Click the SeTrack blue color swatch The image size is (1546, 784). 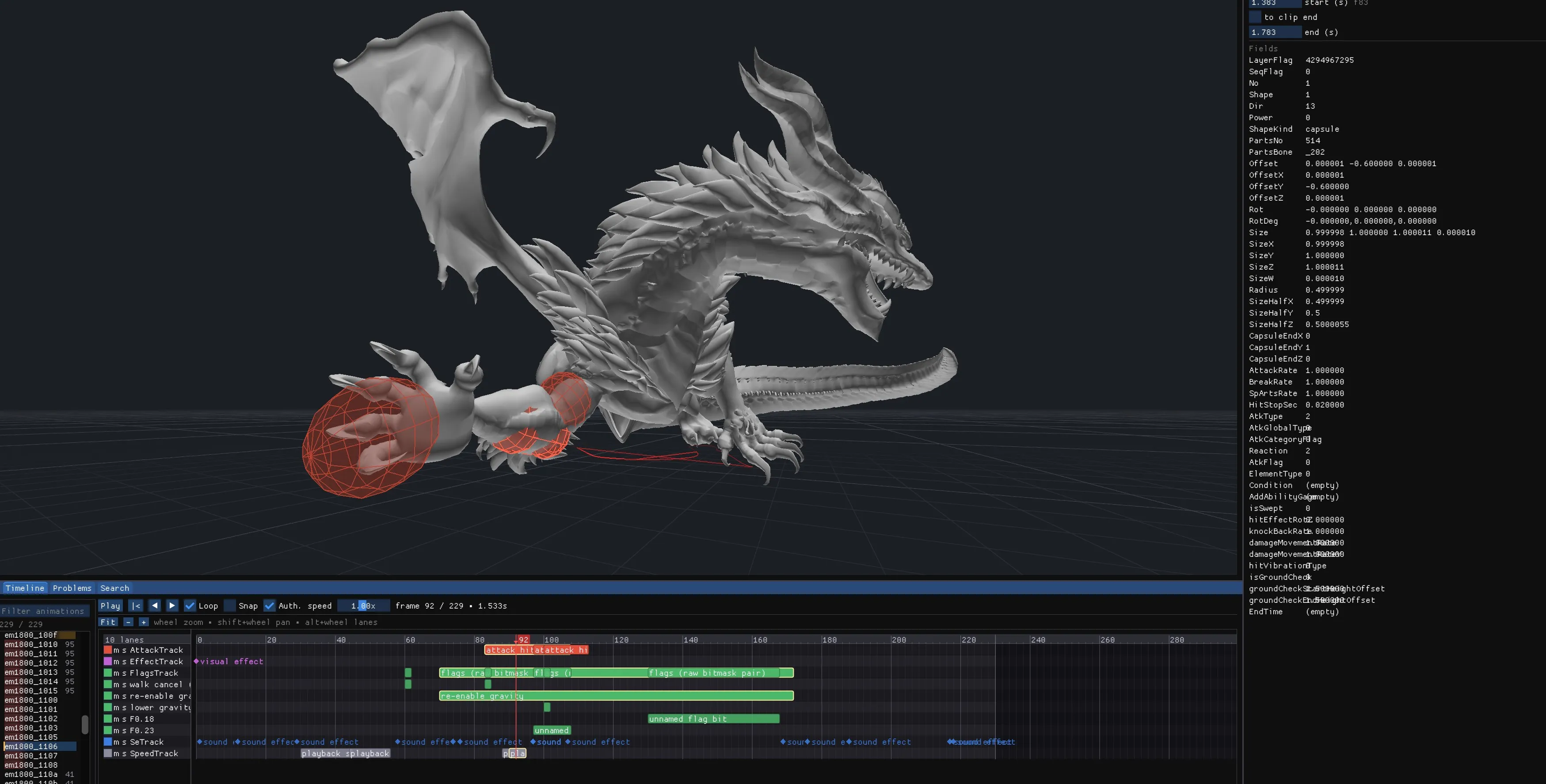coord(108,742)
